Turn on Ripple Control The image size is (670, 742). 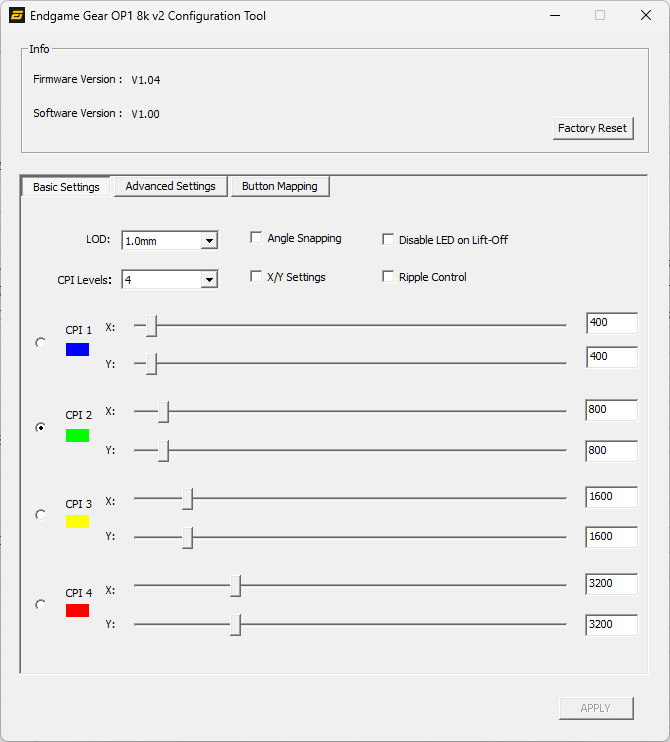point(388,277)
